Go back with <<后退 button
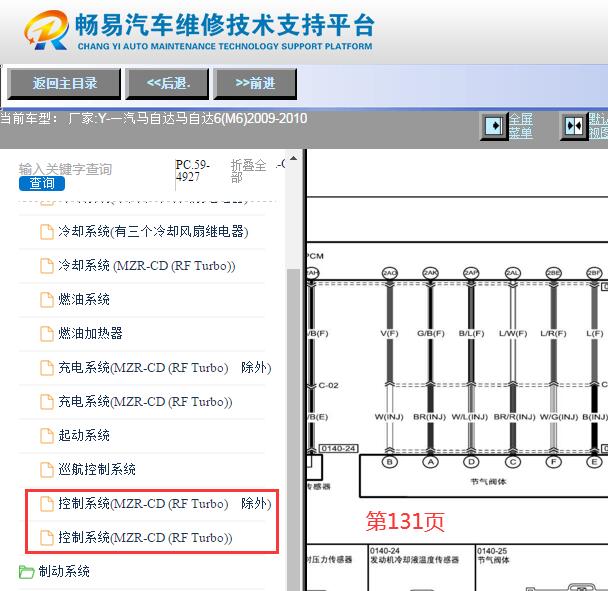 (168, 84)
